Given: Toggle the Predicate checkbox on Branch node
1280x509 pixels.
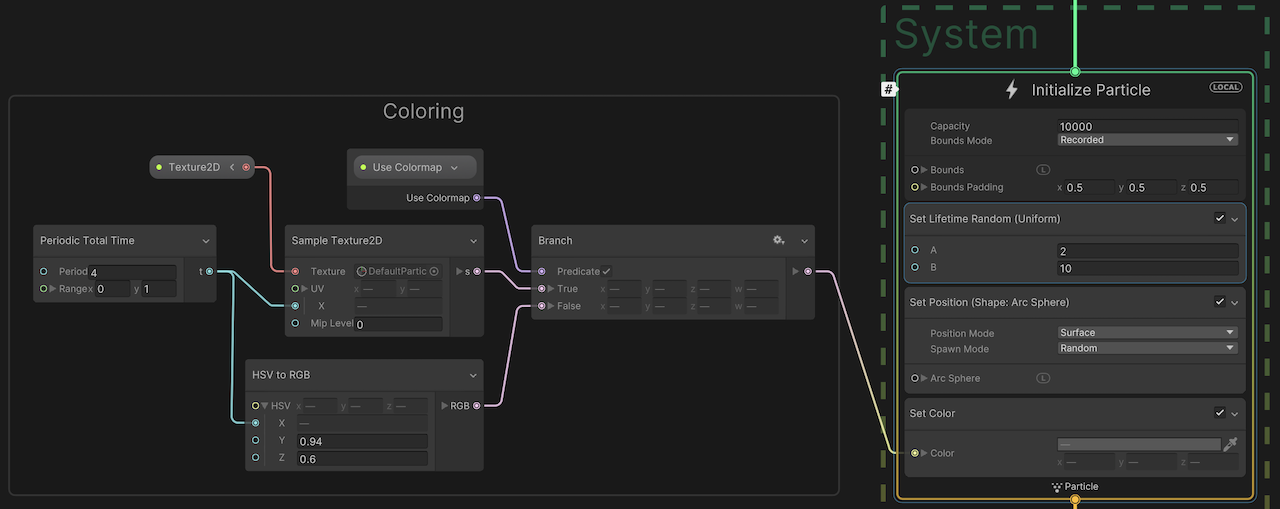Looking at the screenshot, I should point(606,272).
